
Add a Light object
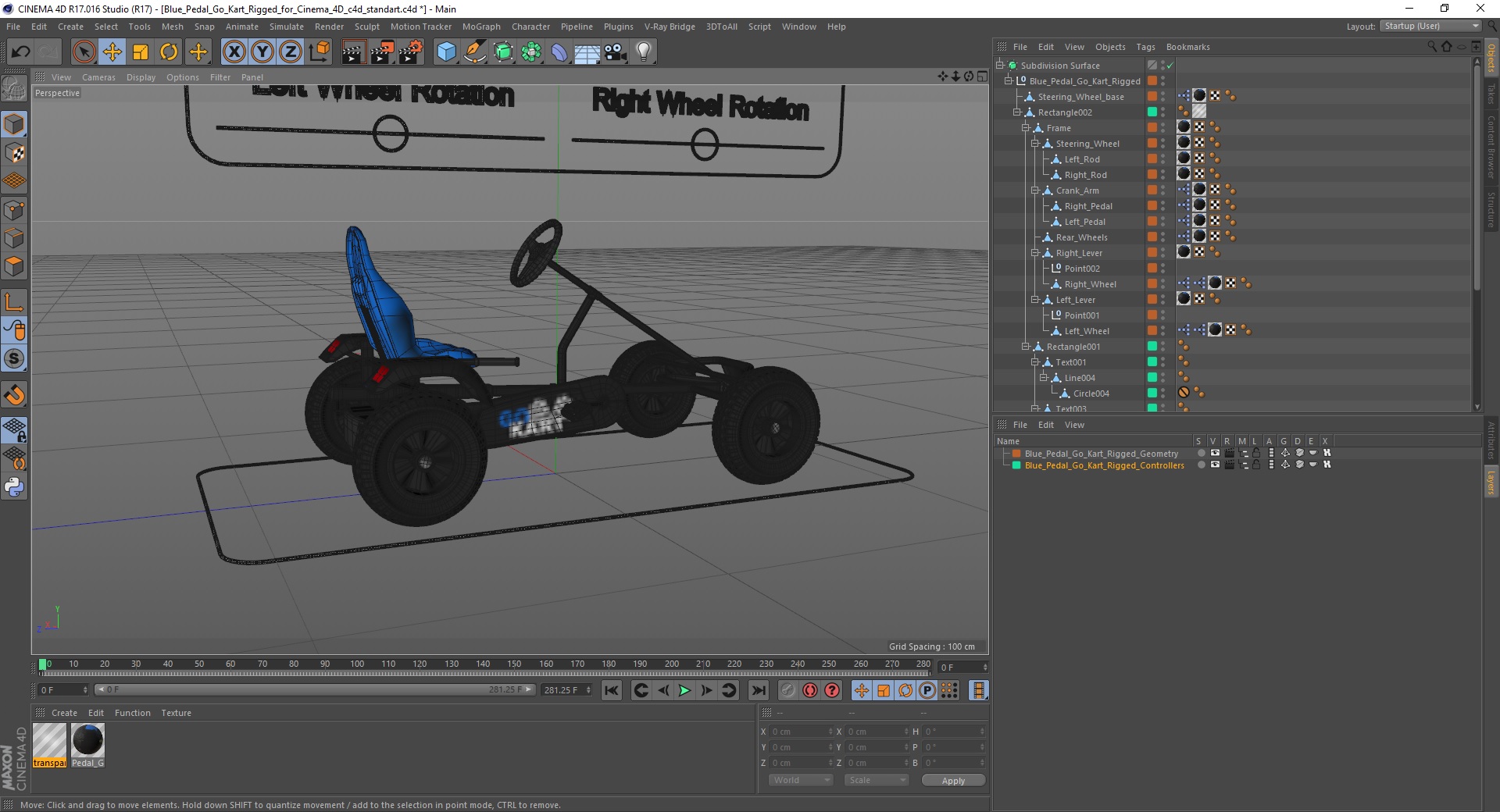pyautogui.click(x=643, y=52)
